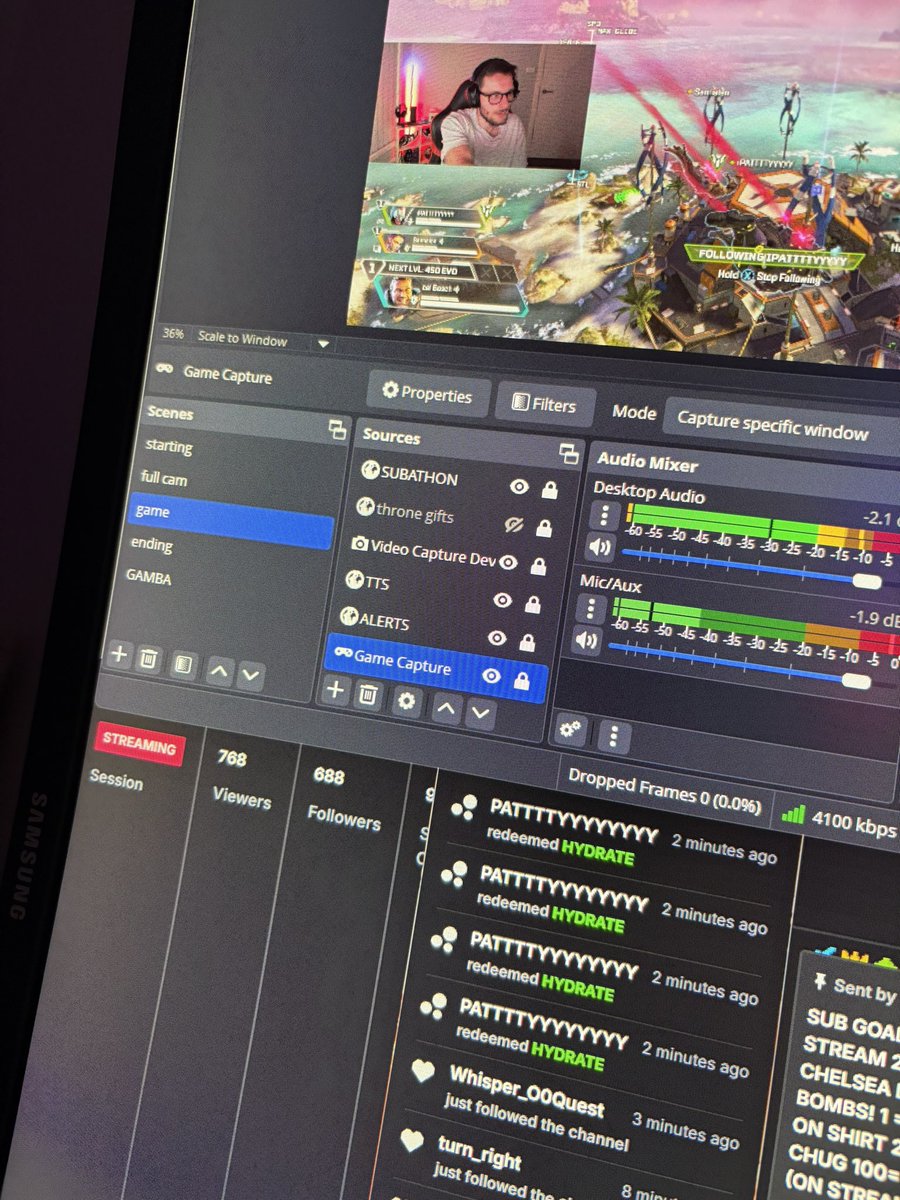Toggle lock on ALERTS source
Screen dimensions: 900x1200
pos(526,642)
